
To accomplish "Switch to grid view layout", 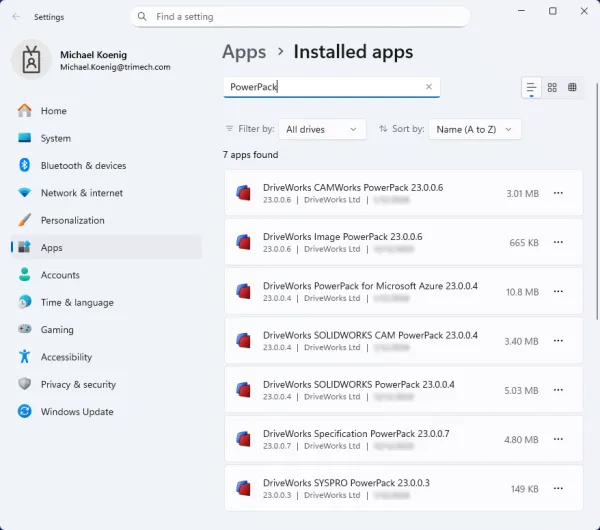I will pyautogui.click(x=552, y=88).
